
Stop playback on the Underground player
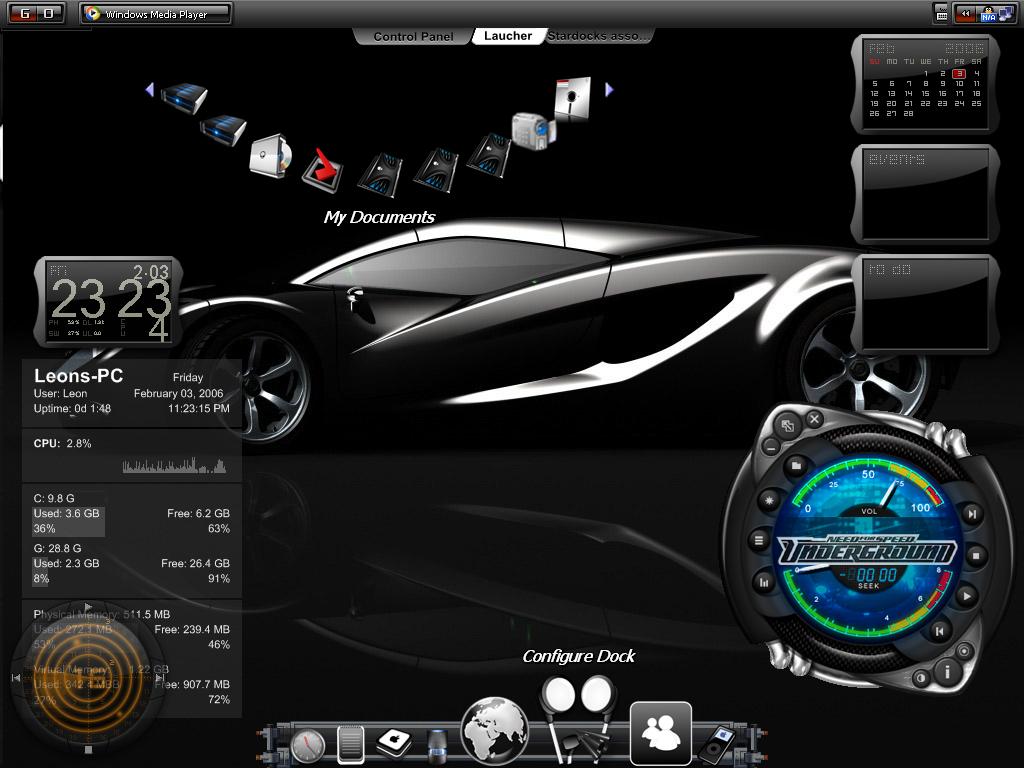pyautogui.click(x=975, y=555)
